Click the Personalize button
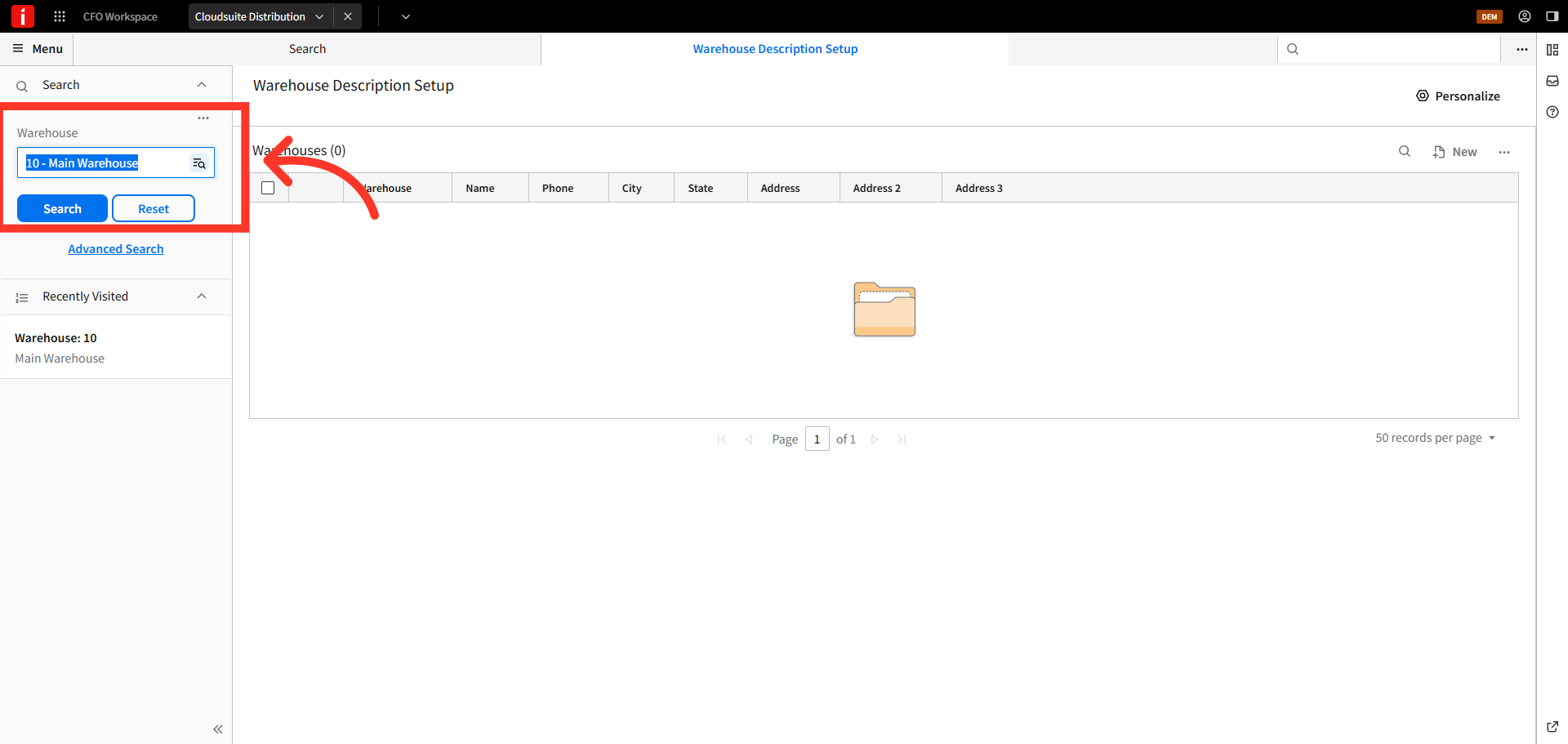1568x744 pixels. [1458, 96]
